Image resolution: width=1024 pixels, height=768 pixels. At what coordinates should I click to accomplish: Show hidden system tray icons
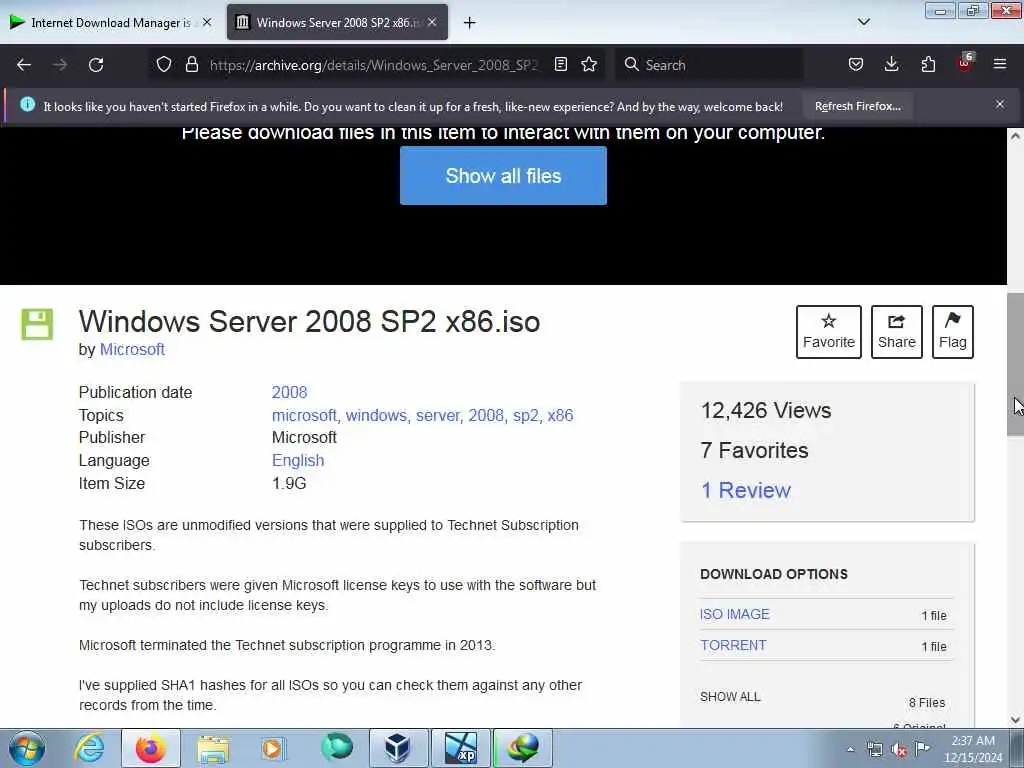(850, 750)
